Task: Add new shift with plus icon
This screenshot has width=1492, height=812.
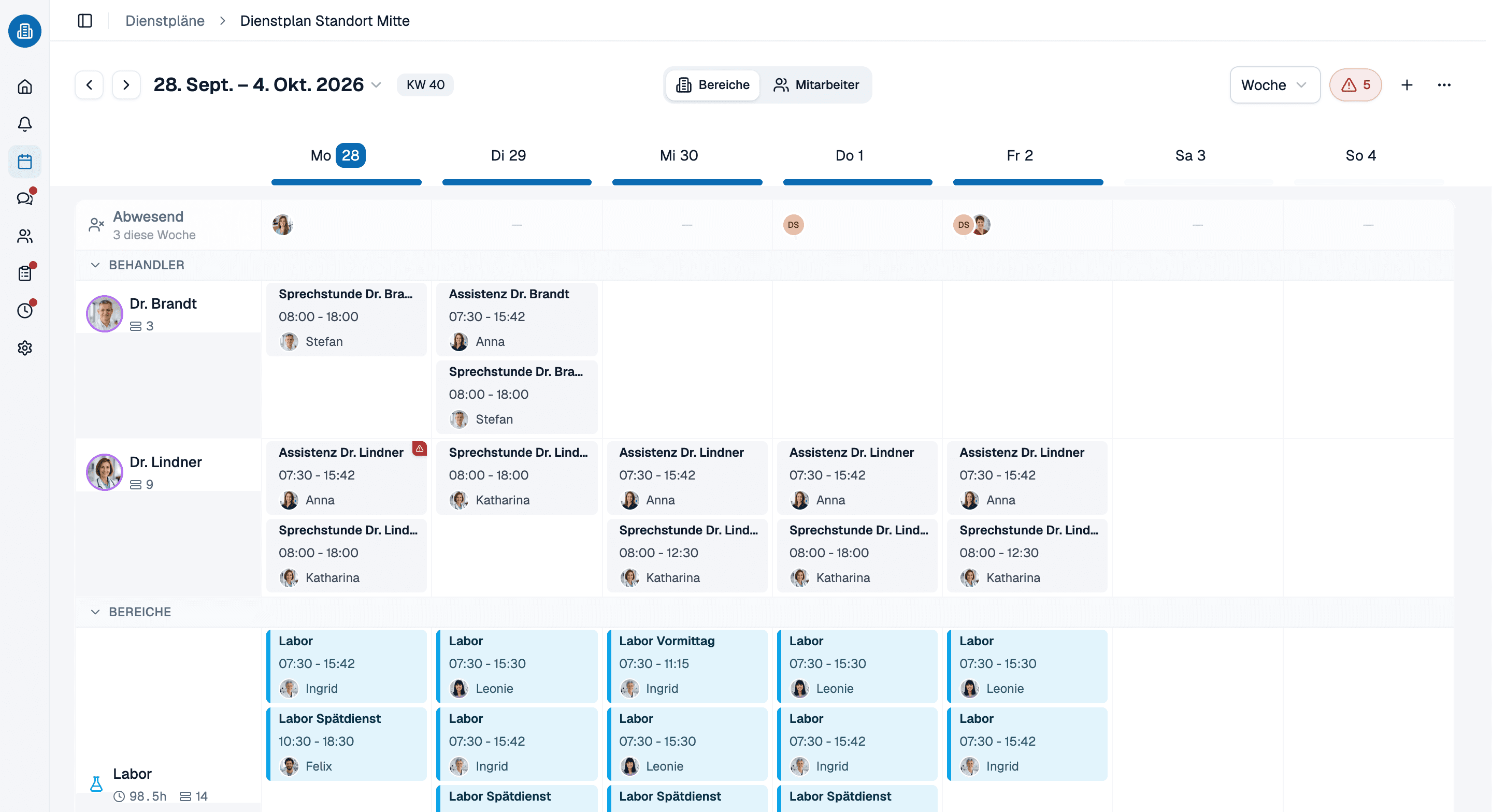Action: coord(1407,85)
